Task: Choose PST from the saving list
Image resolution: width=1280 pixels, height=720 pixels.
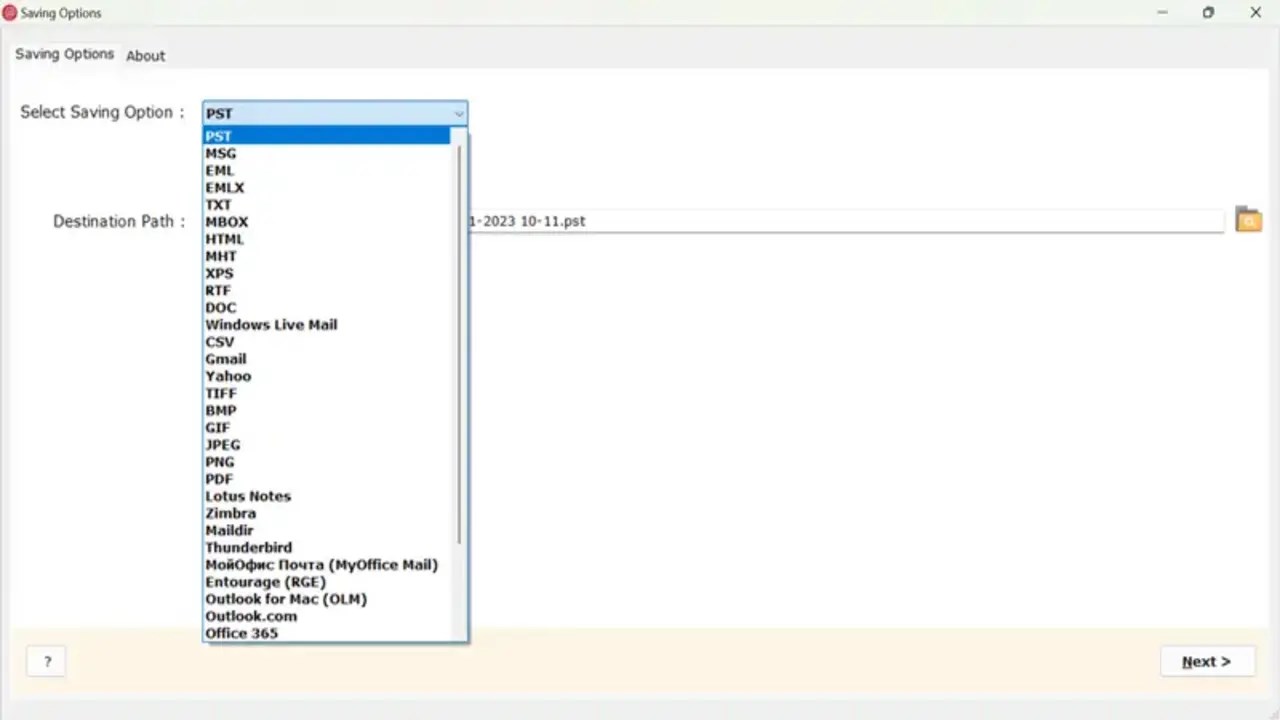Action: 327,136
